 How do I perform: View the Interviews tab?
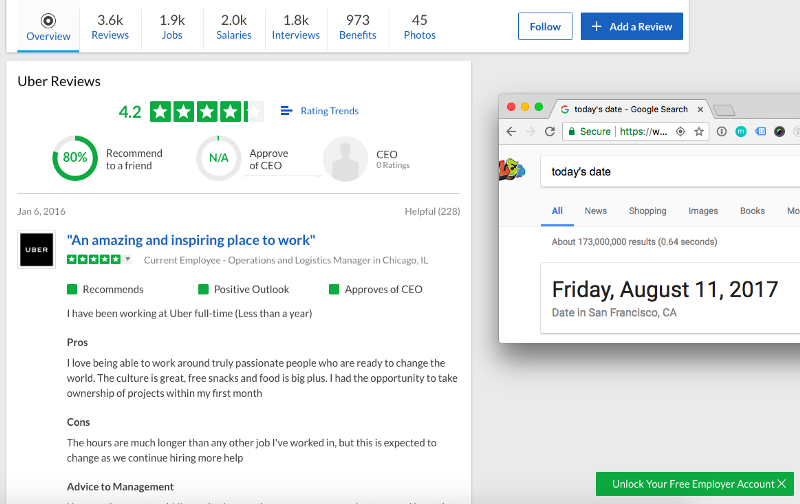(x=296, y=27)
